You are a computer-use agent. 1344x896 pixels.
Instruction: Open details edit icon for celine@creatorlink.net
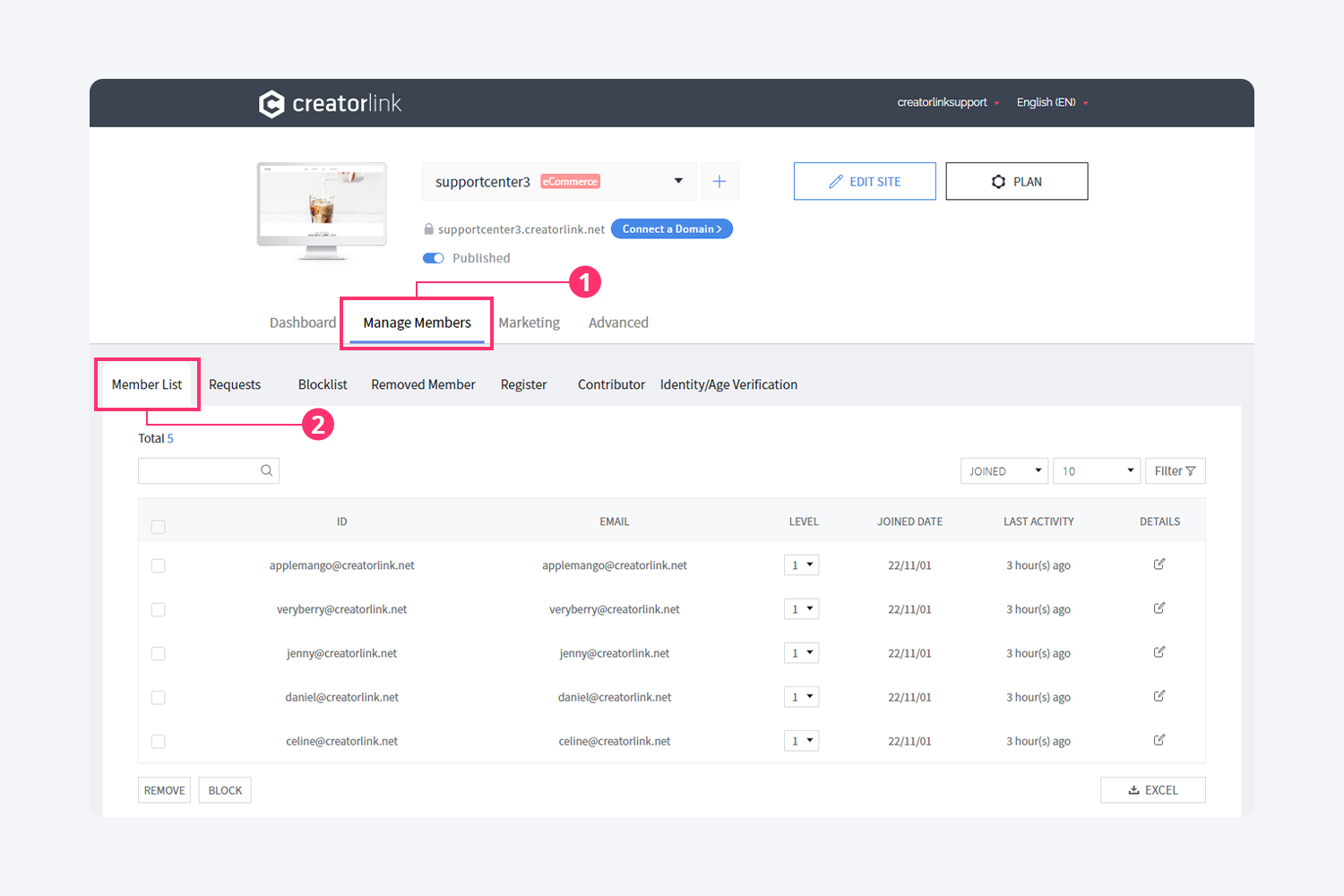tap(1159, 740)
